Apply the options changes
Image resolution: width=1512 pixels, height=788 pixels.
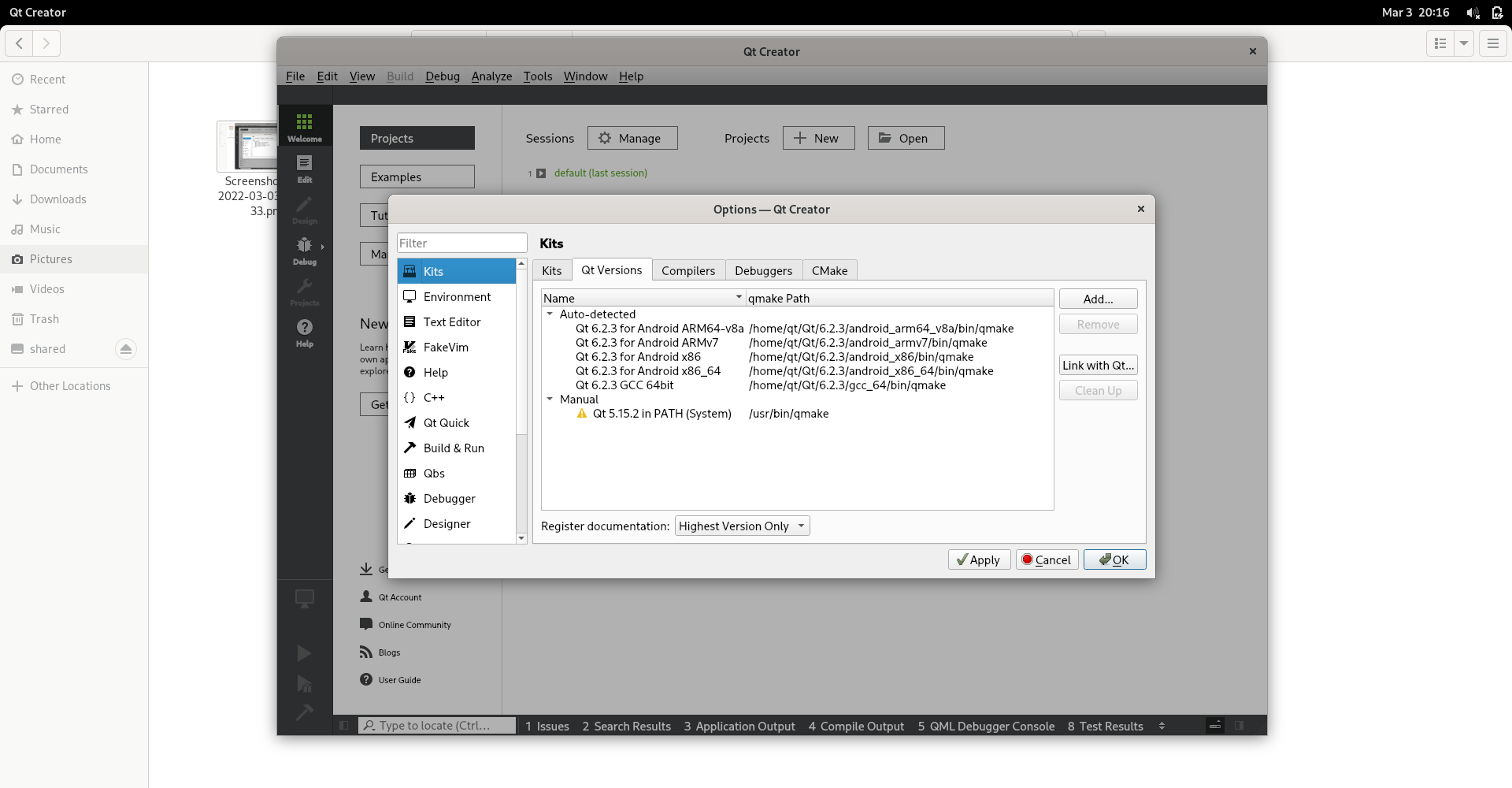pyautogui.click(x=979, y=559)
